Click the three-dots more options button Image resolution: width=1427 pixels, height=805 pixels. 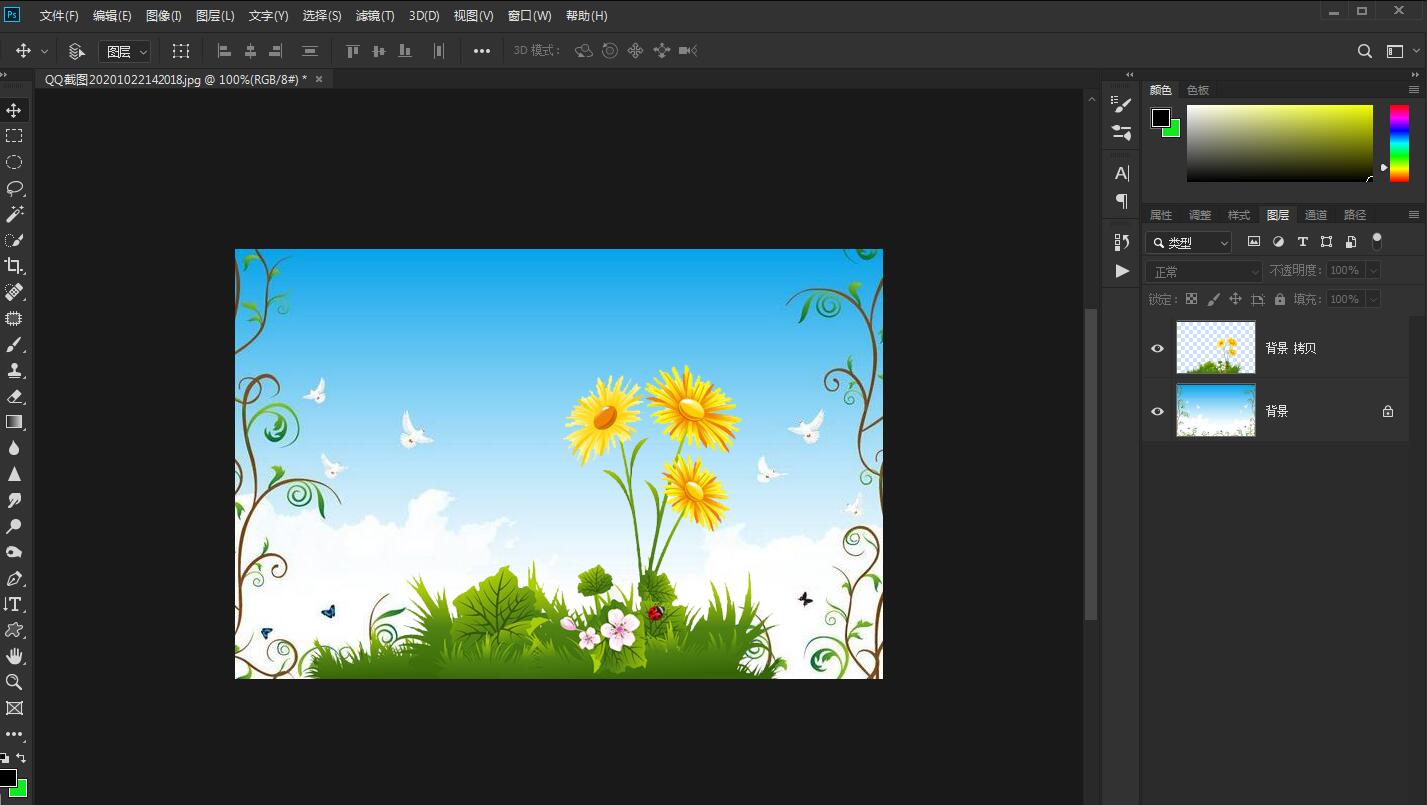(482, 51)
